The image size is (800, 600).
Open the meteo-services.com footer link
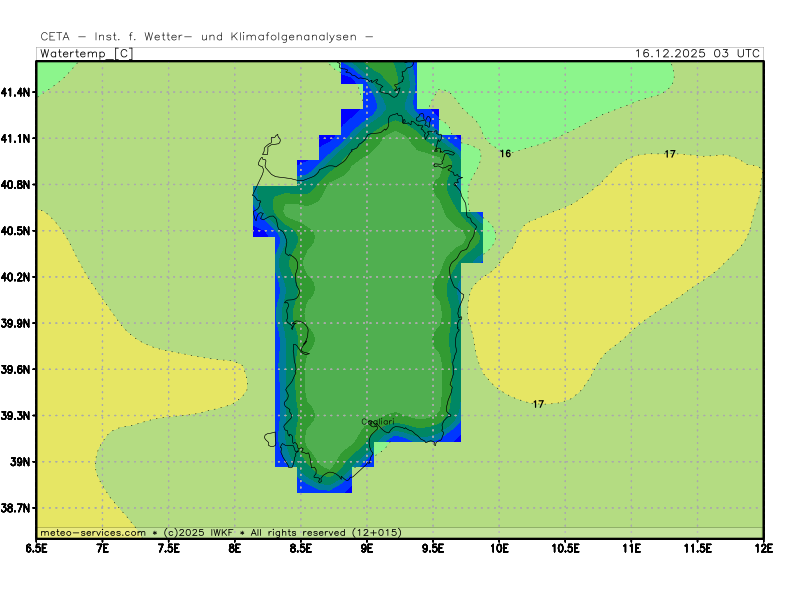coord(92,533)
